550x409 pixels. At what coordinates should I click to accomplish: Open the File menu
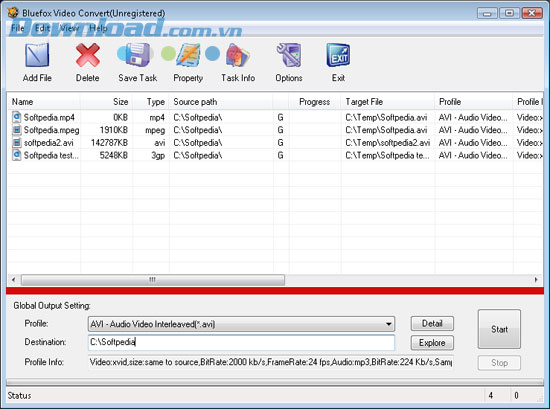[x=17, y=28]
